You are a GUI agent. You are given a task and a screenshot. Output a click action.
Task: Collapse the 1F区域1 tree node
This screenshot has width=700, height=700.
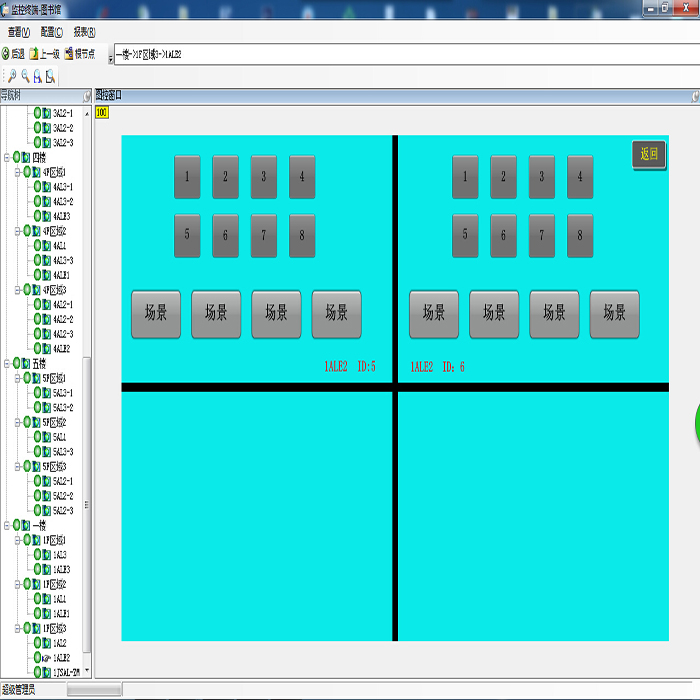(17, 540)
